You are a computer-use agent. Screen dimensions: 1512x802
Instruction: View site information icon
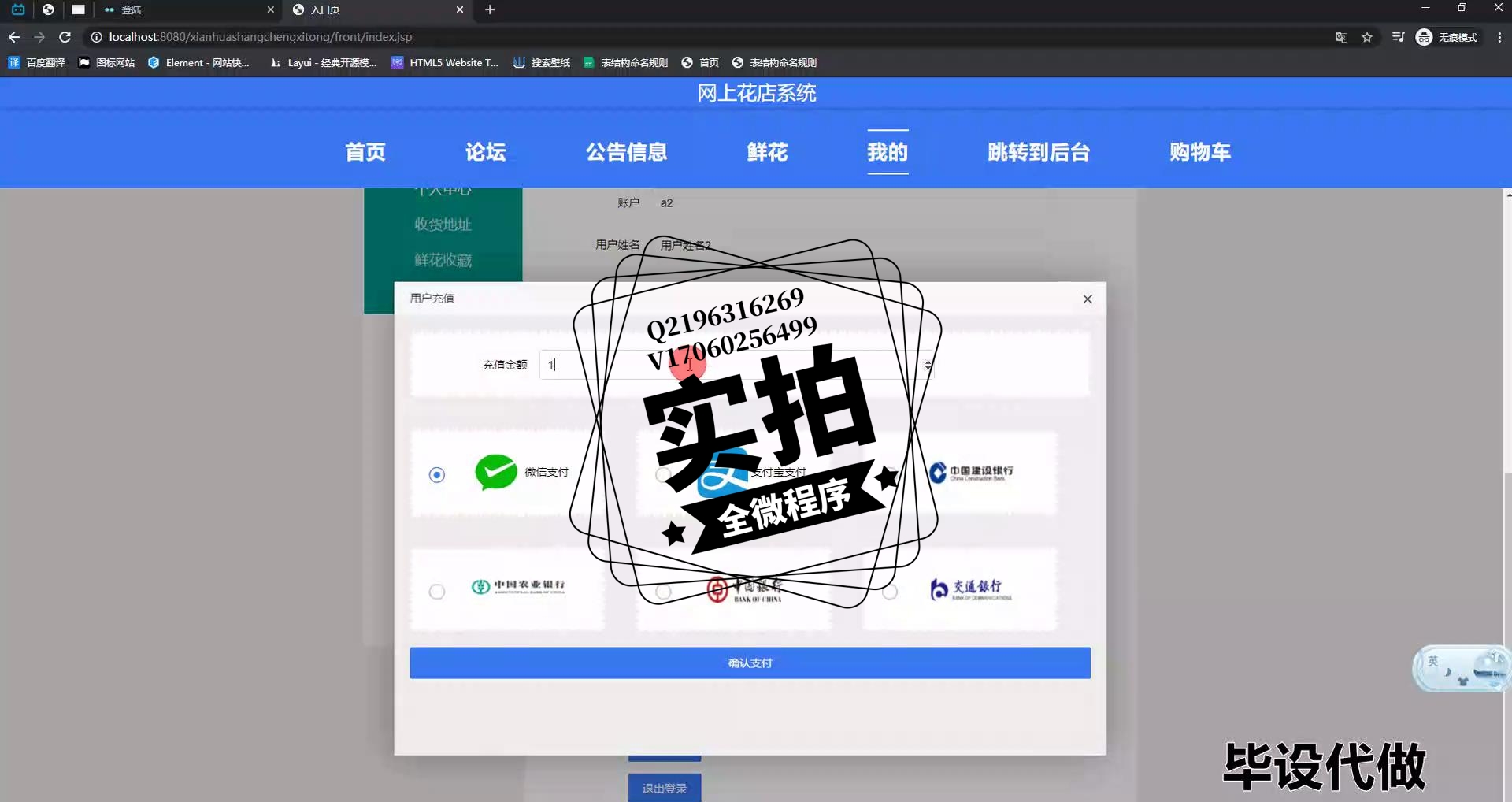96,37
